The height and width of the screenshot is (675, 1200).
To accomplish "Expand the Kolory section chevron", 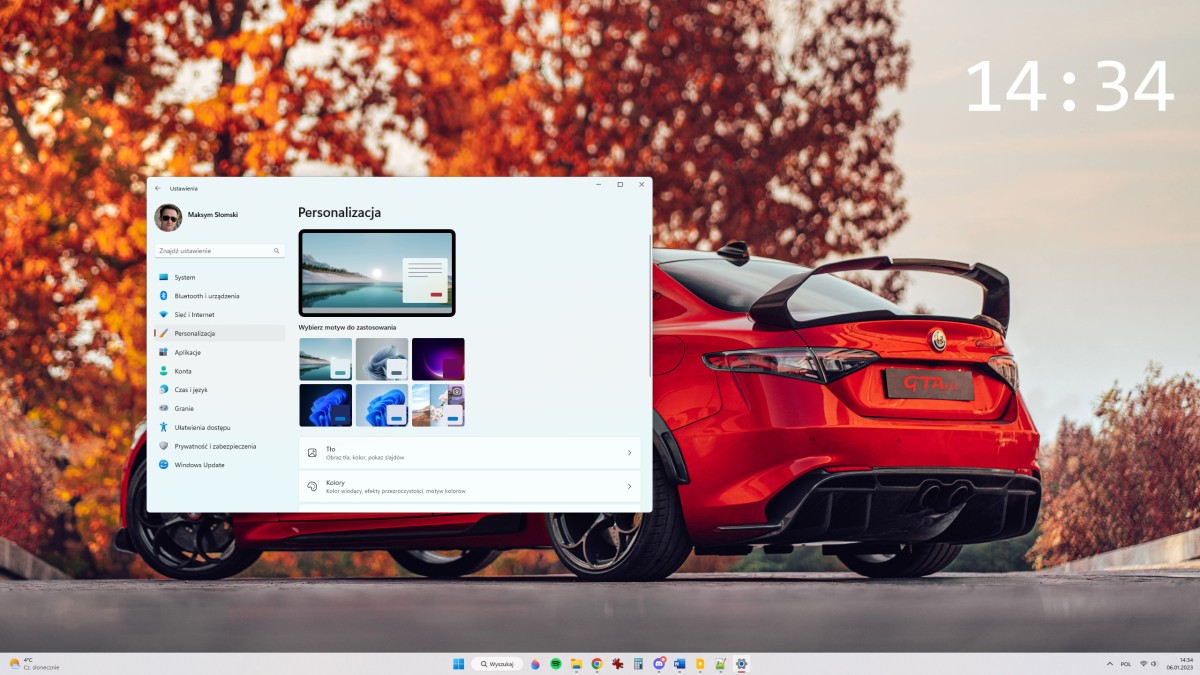I will point(631,485).
